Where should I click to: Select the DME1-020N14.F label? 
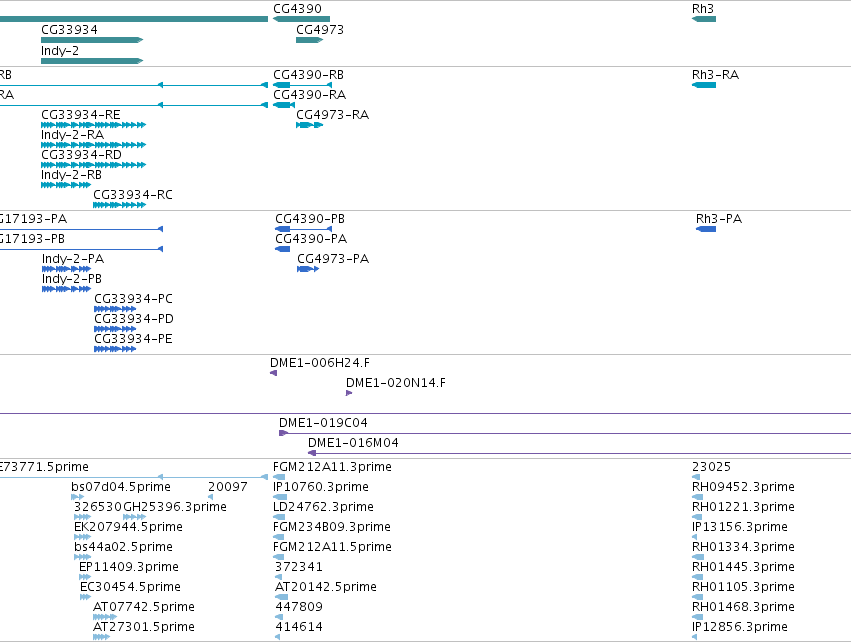pyautogui.click(x=396, y=384)
